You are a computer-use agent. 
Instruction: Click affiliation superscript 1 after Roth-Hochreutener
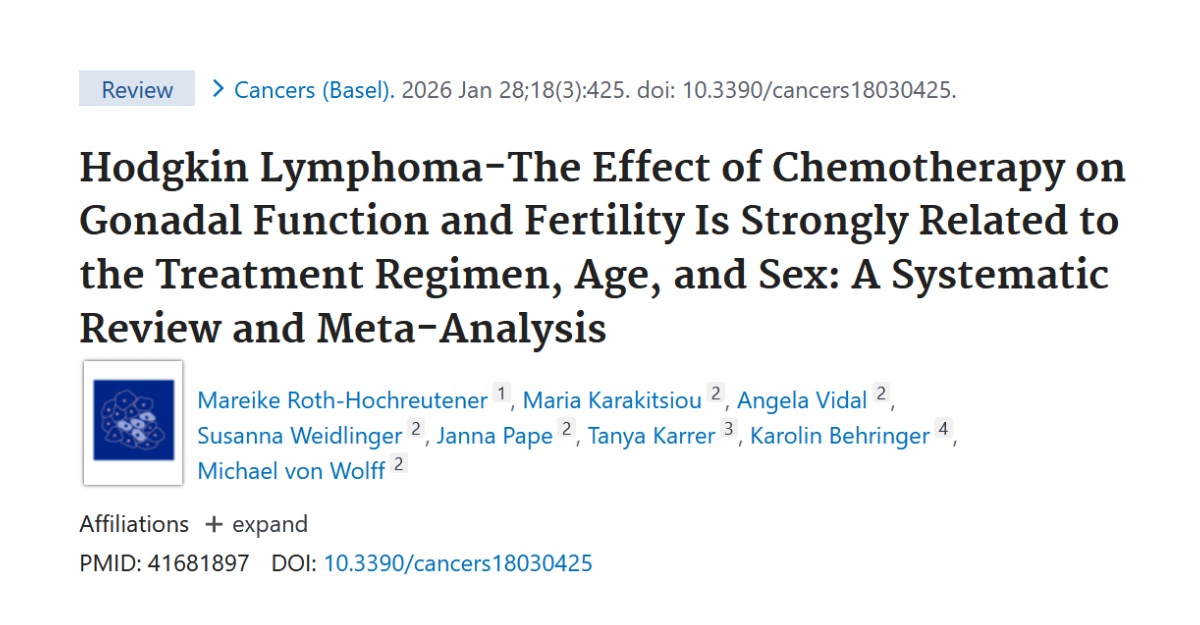[500, 392]
